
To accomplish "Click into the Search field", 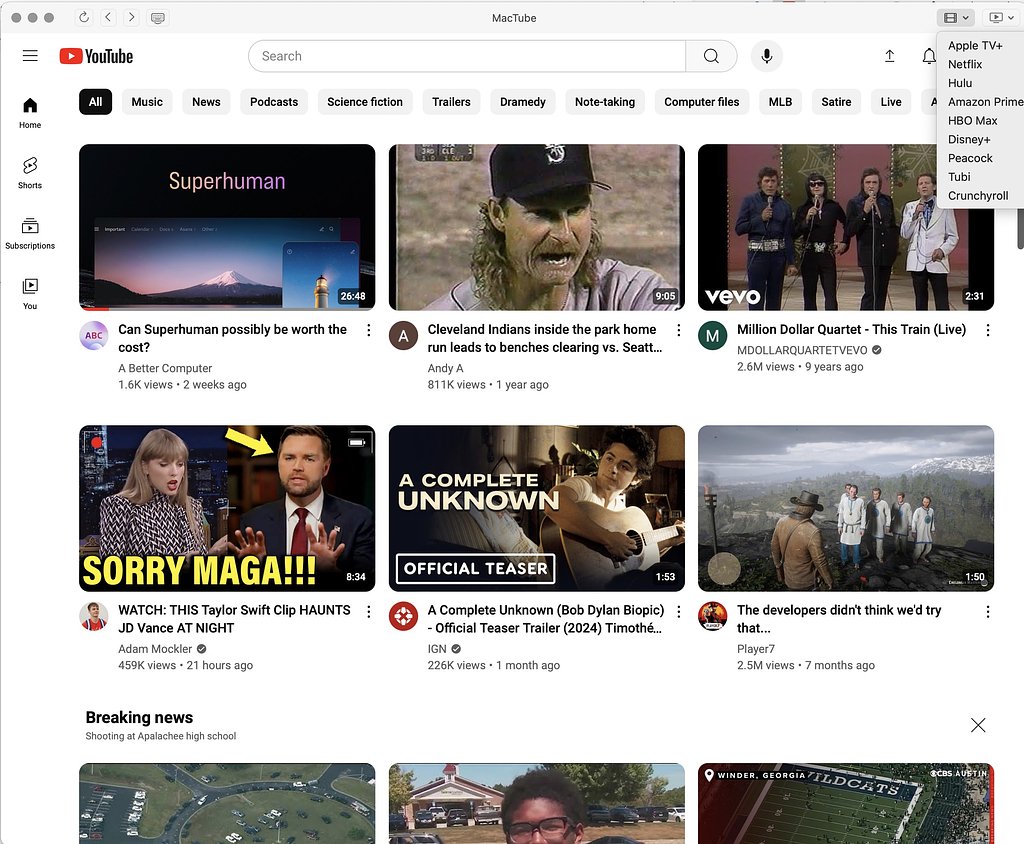I will tap(466, 56).
